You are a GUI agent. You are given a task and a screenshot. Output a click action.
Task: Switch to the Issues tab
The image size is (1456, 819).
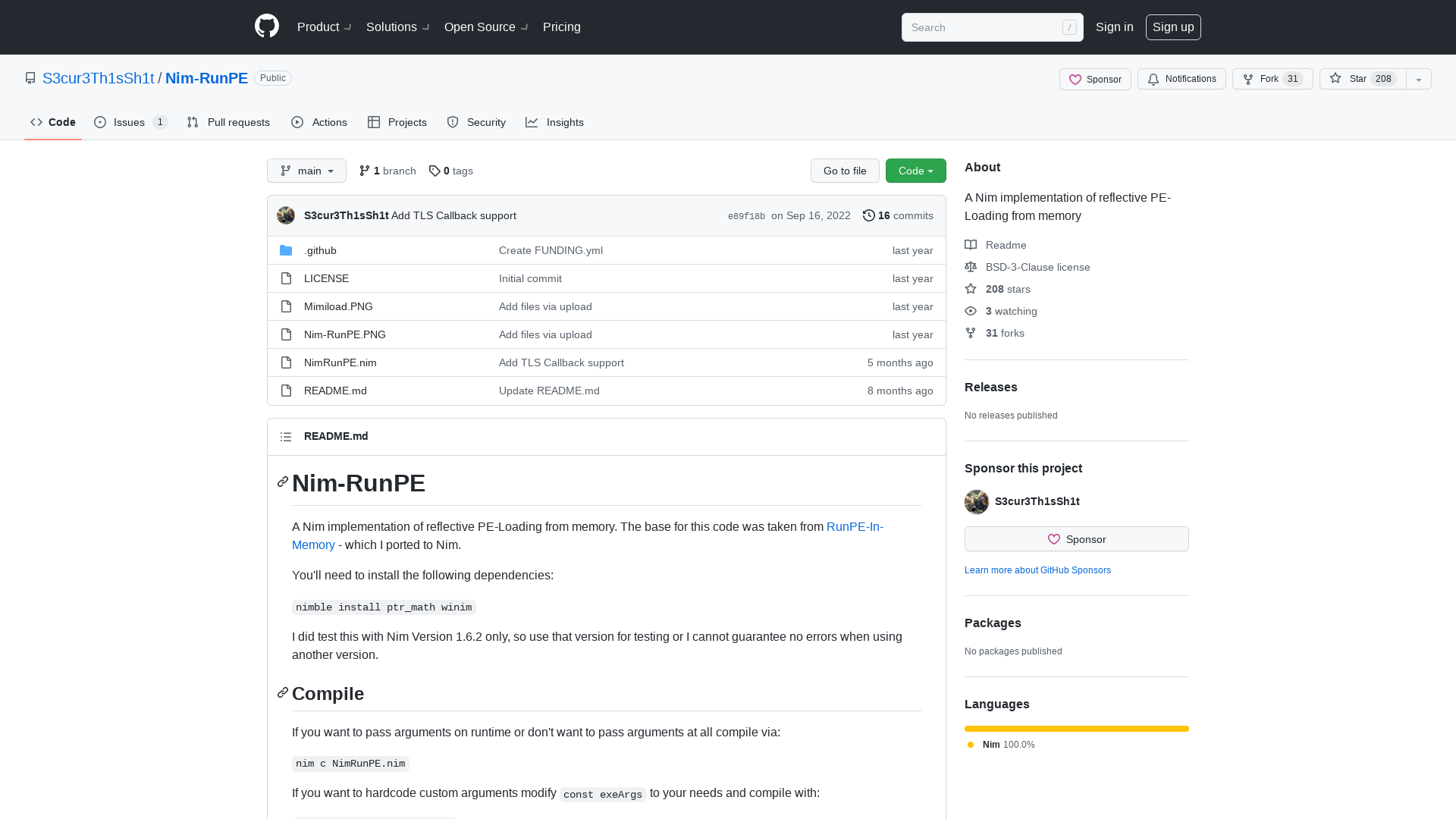[130, 122]
